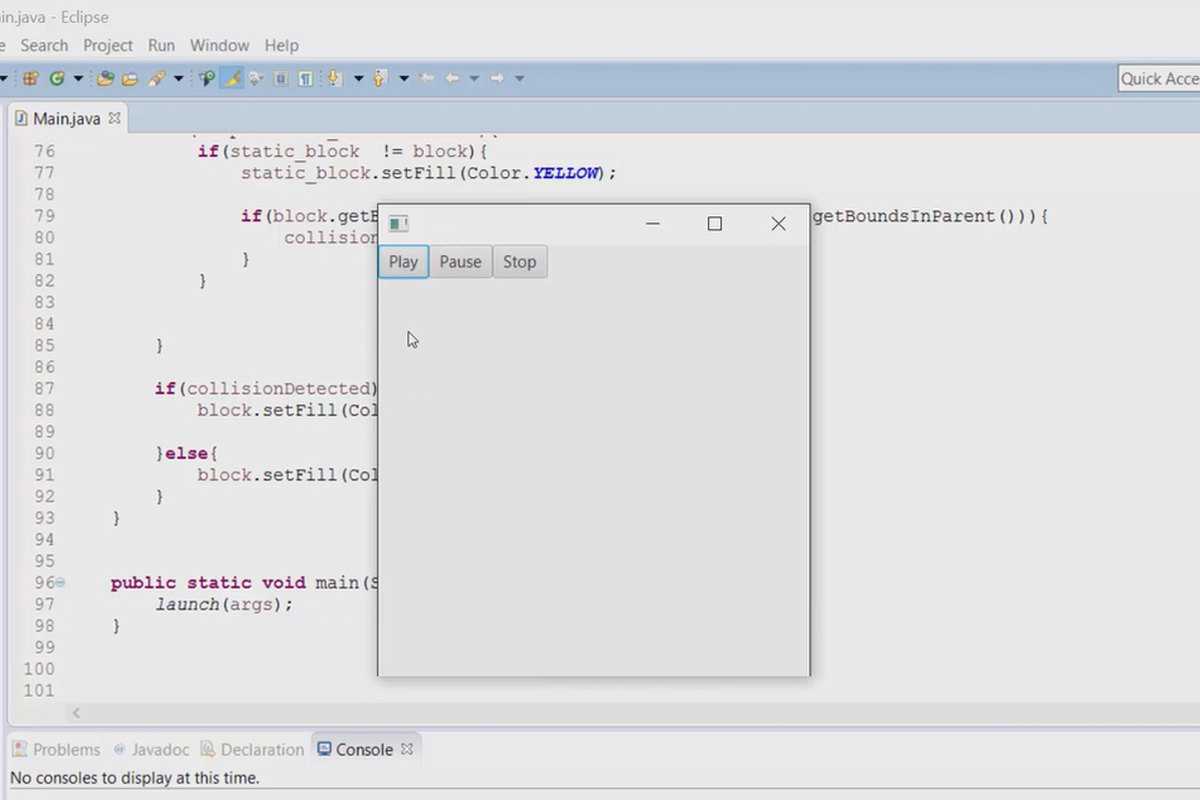1200x800 pixels.
Task: Click the Problems tab icon
Action: [x=20, y=749]
